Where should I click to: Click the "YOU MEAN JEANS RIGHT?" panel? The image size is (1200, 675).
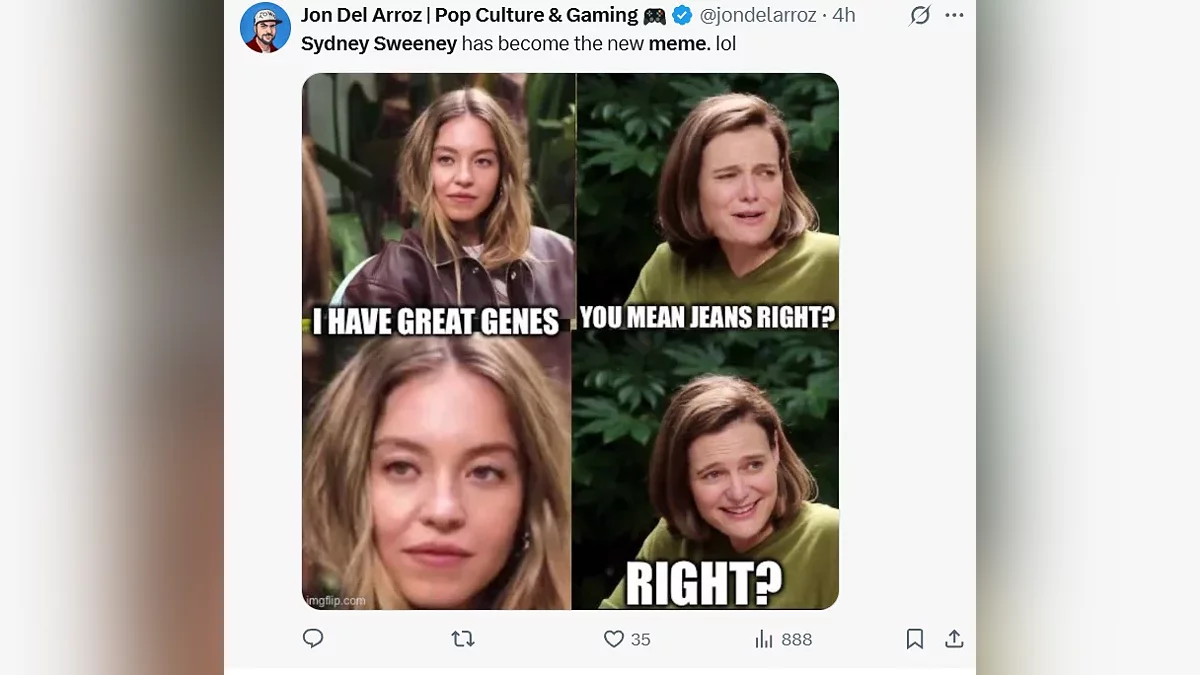(x=708, y=200)
